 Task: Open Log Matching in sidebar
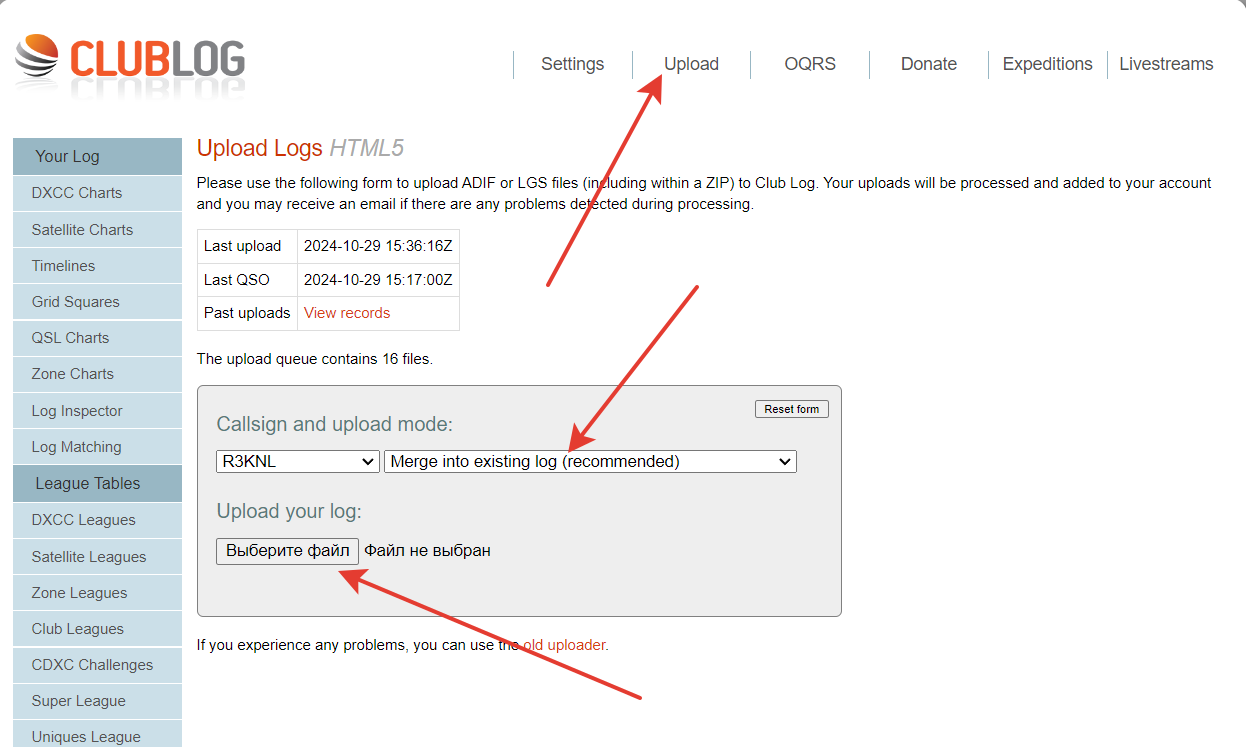[x=97, y=447]
